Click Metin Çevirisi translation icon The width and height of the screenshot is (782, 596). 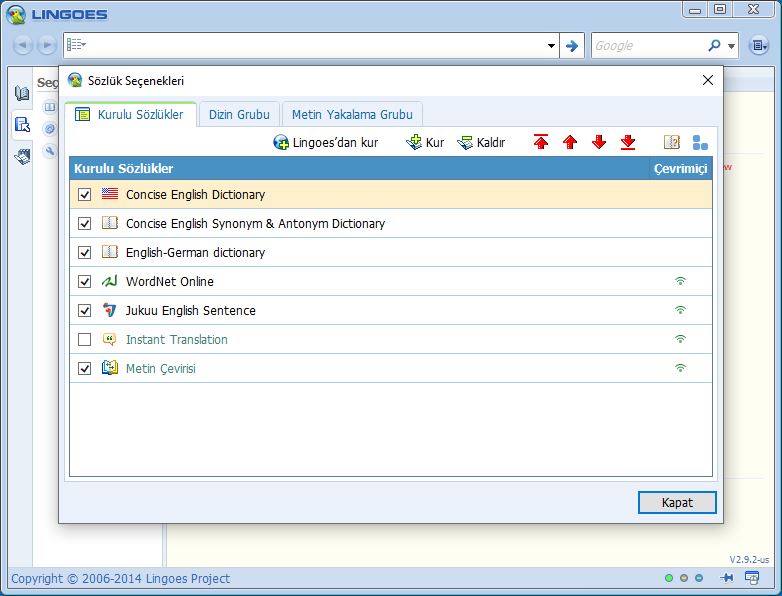pos(110,368)
